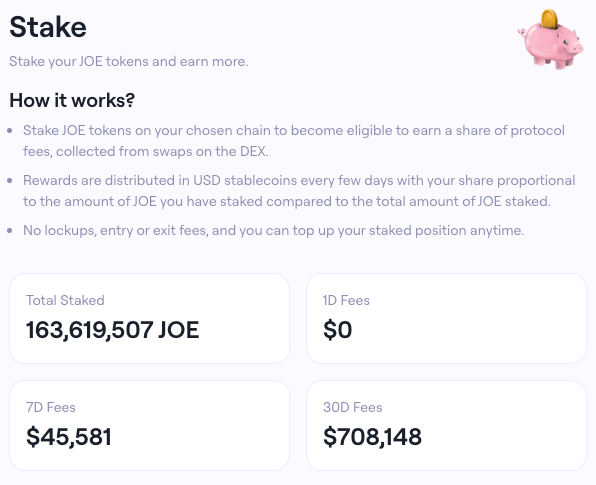596x485 pixels.
Task: Click the '30D Fees' label
Action: [353, 407]
